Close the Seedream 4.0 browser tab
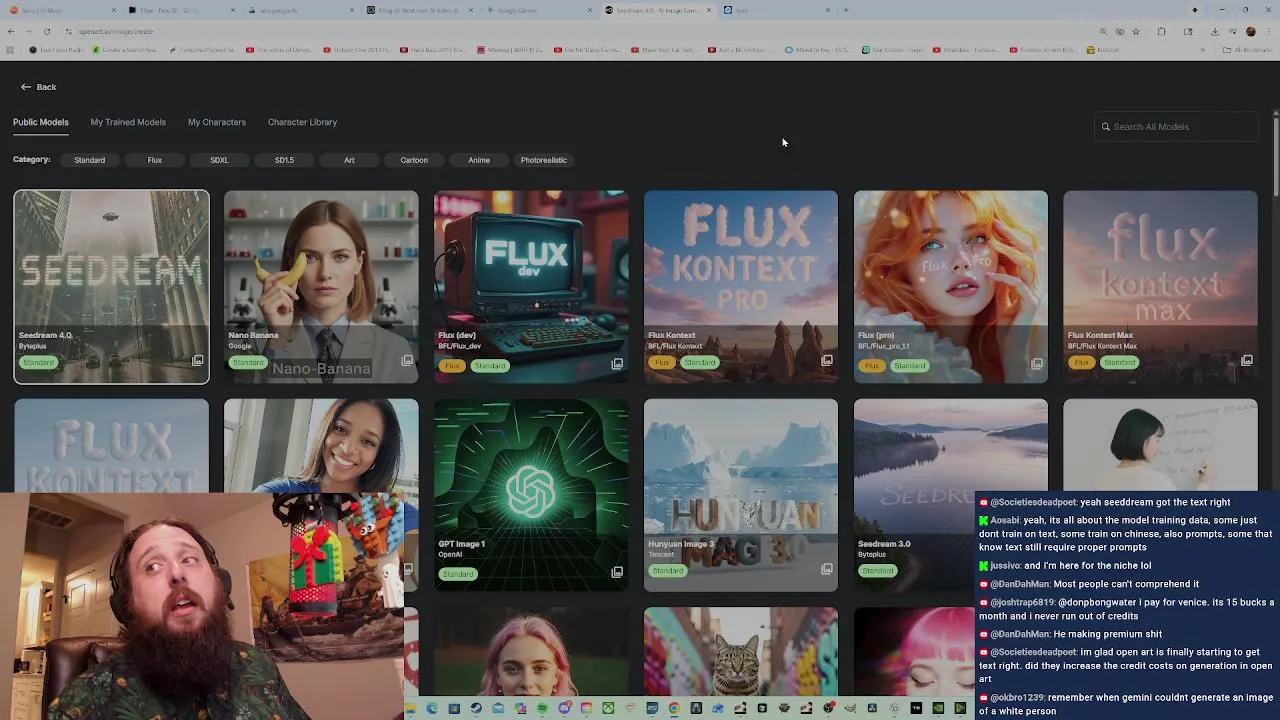 [x=709, y=10]
